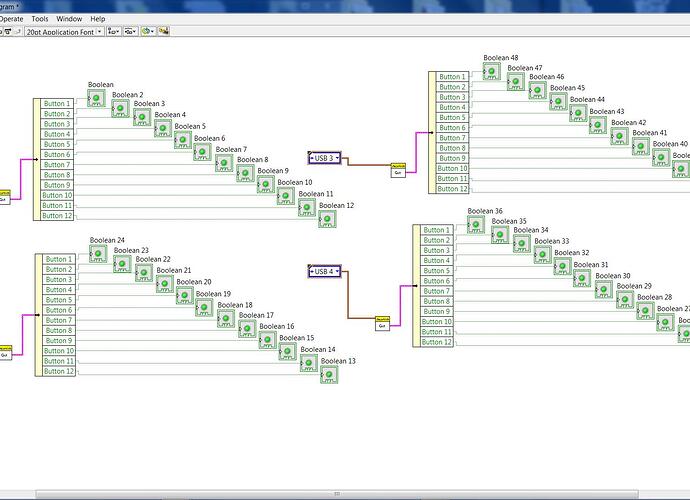The height and width of the screenshot is (500, 690).
Task: Click Button 12 element wired to Boolean 12
Action: 57,216
